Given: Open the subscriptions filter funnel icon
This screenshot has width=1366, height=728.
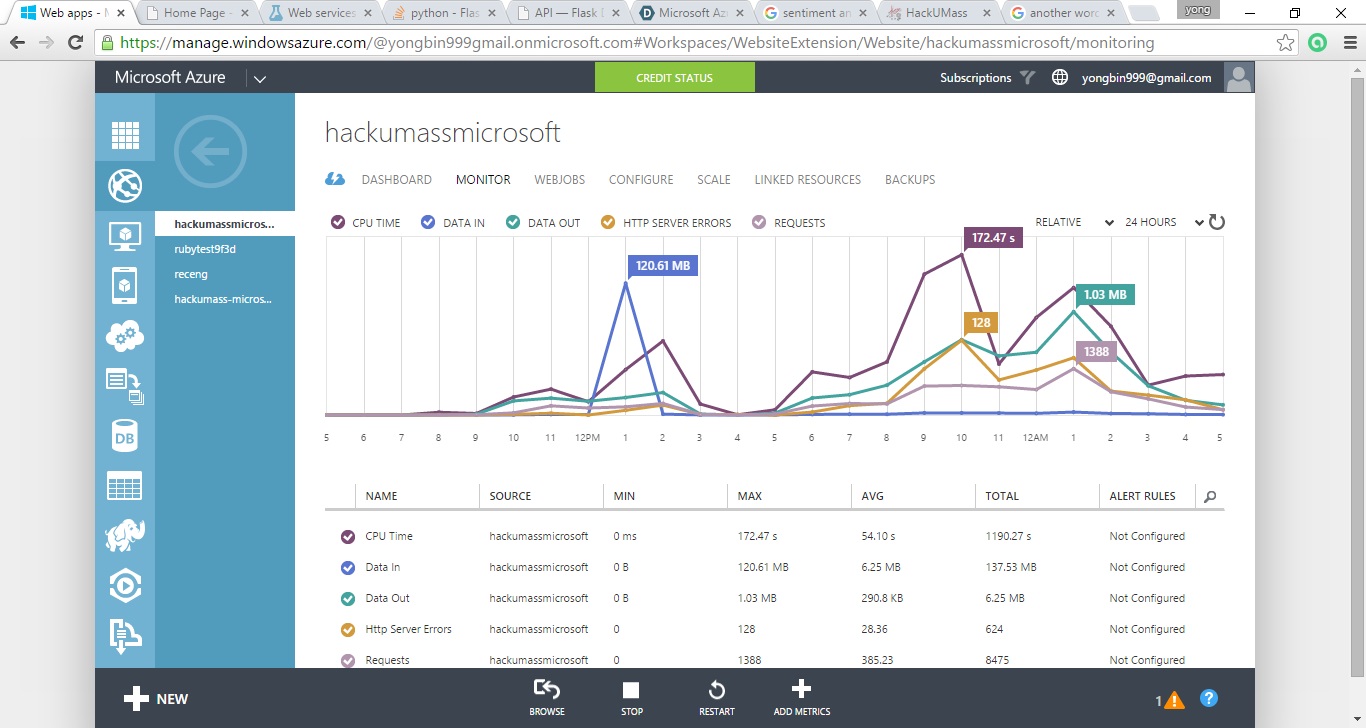Looking at the screenshot, I should coord(1027,78).
